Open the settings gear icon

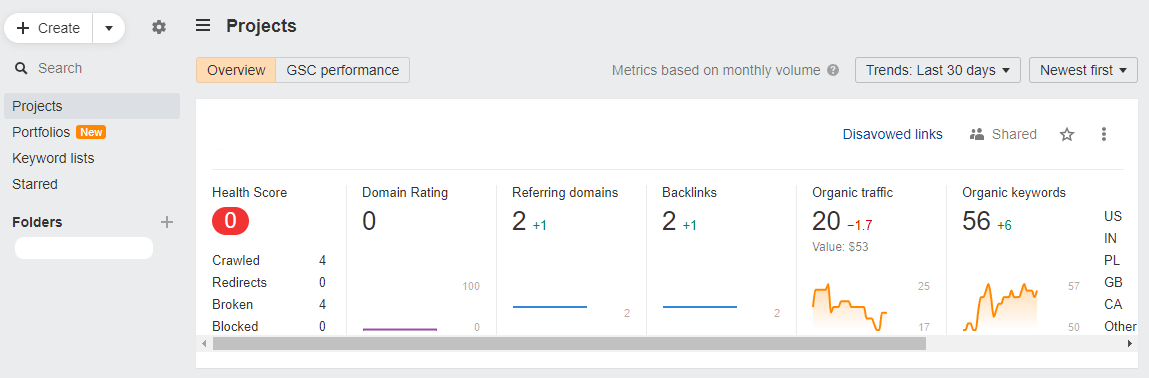pyautogui.click(x=159, y=27)
